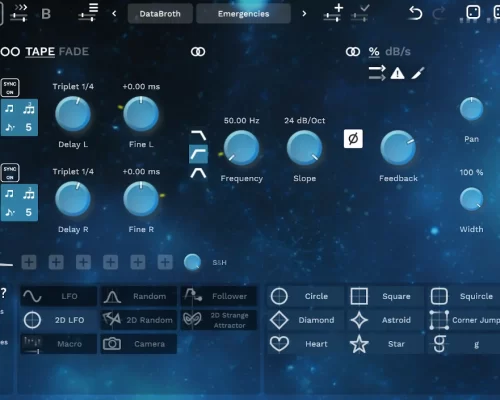Viewport: 500px width, 400px height.
Task: Click the link rings icon beside percent
Action: (353, 52)
